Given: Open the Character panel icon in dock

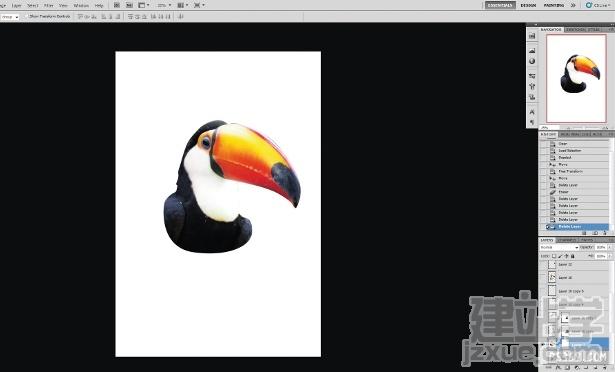Looking at the screenshot, I should coord(532,112).
